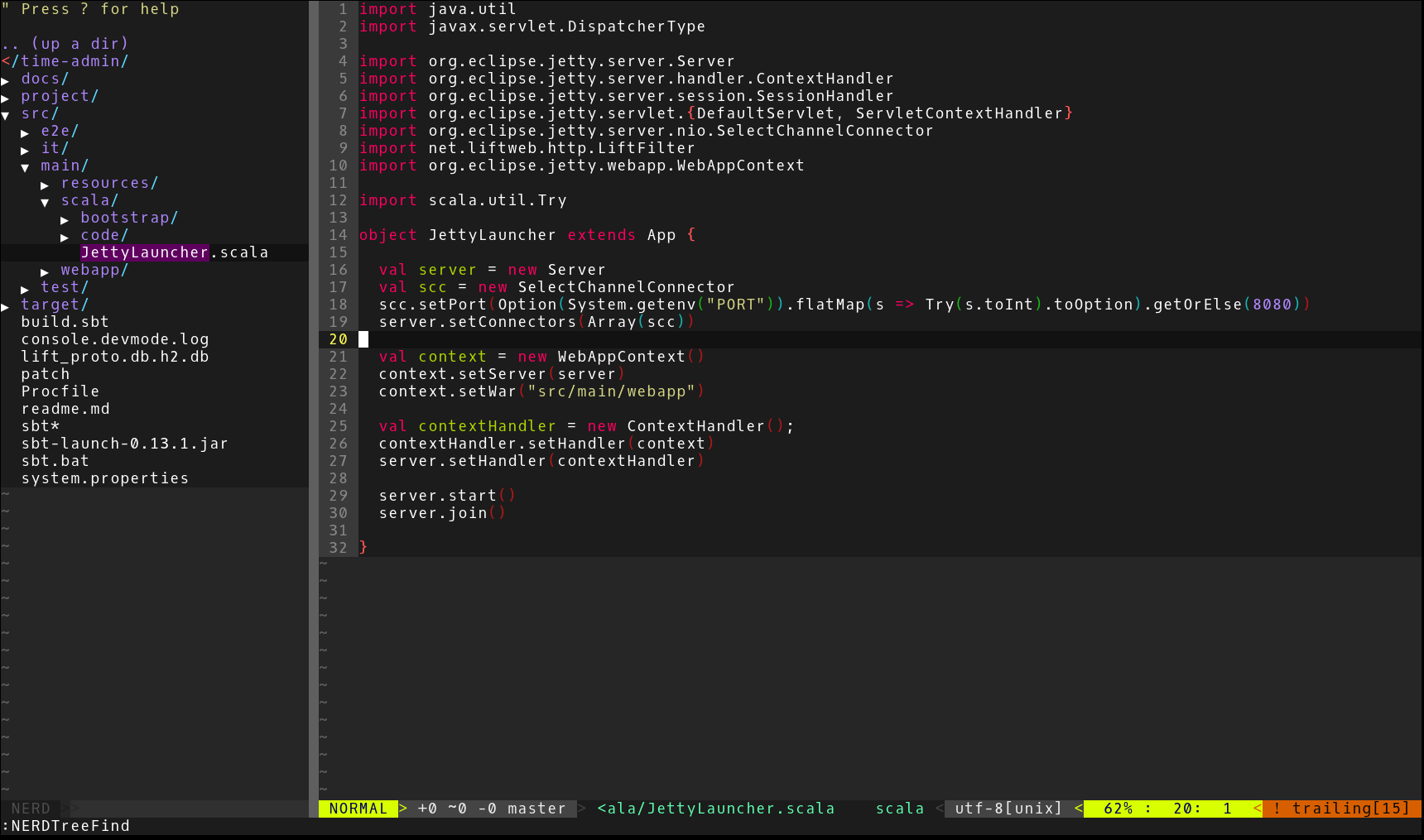Place cursor on line 14 JettyLauncher object

click(x=492, y=235)
